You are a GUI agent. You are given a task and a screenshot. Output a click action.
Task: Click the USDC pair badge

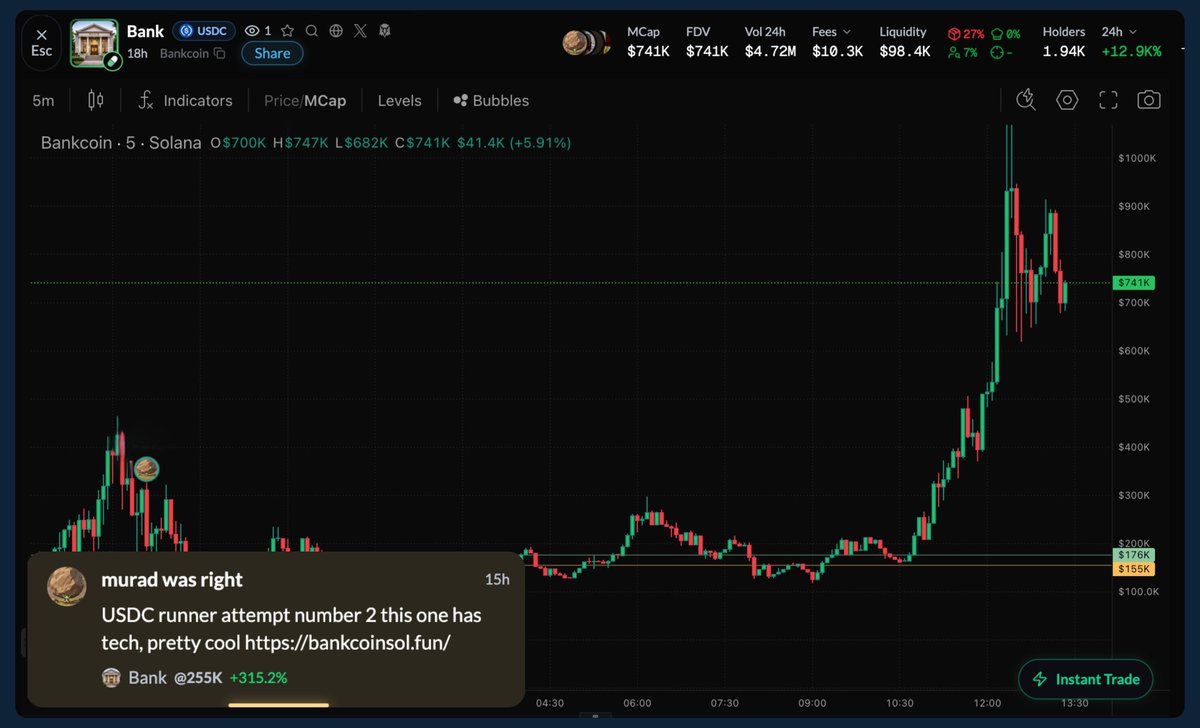pos(204,31)
